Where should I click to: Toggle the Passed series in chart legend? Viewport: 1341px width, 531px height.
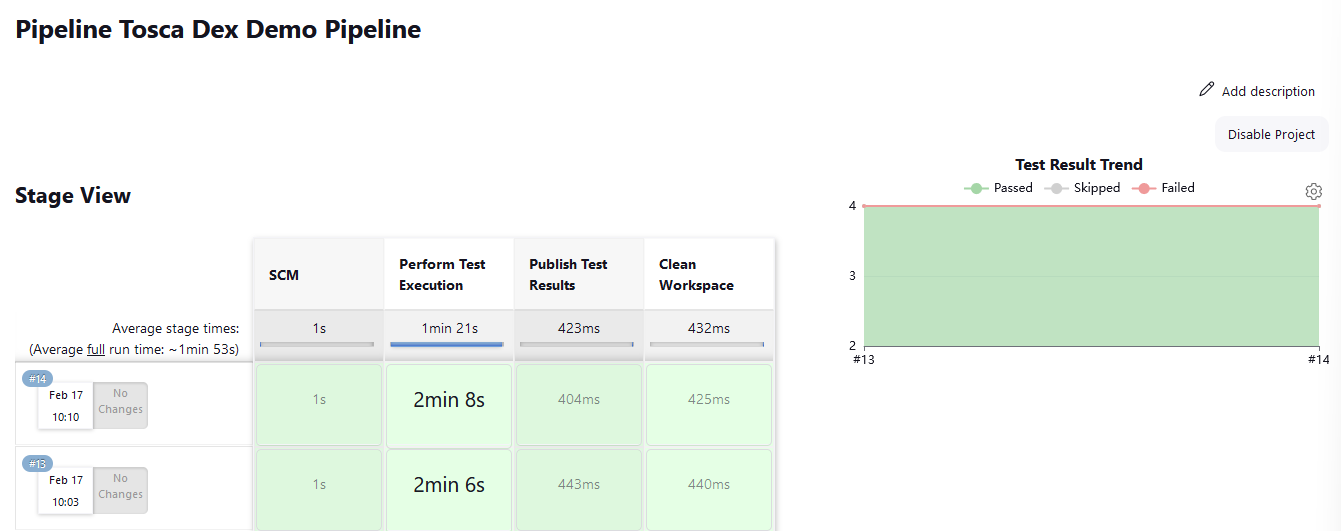click(998, 188)
